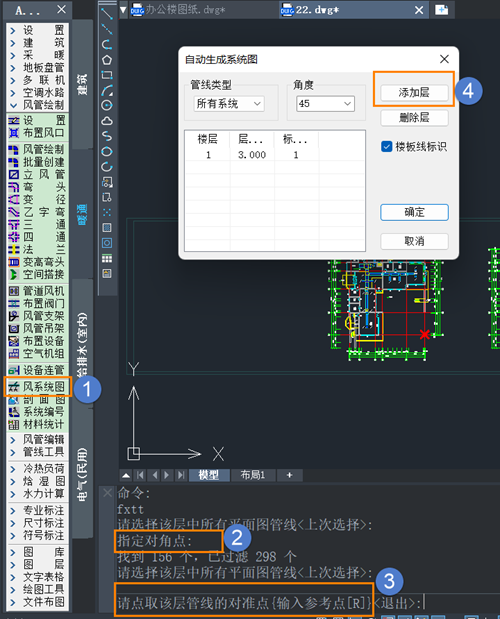500x619 pixels.
Task: Expand the 多联机 menu group
Action: [x=38, y=80]
